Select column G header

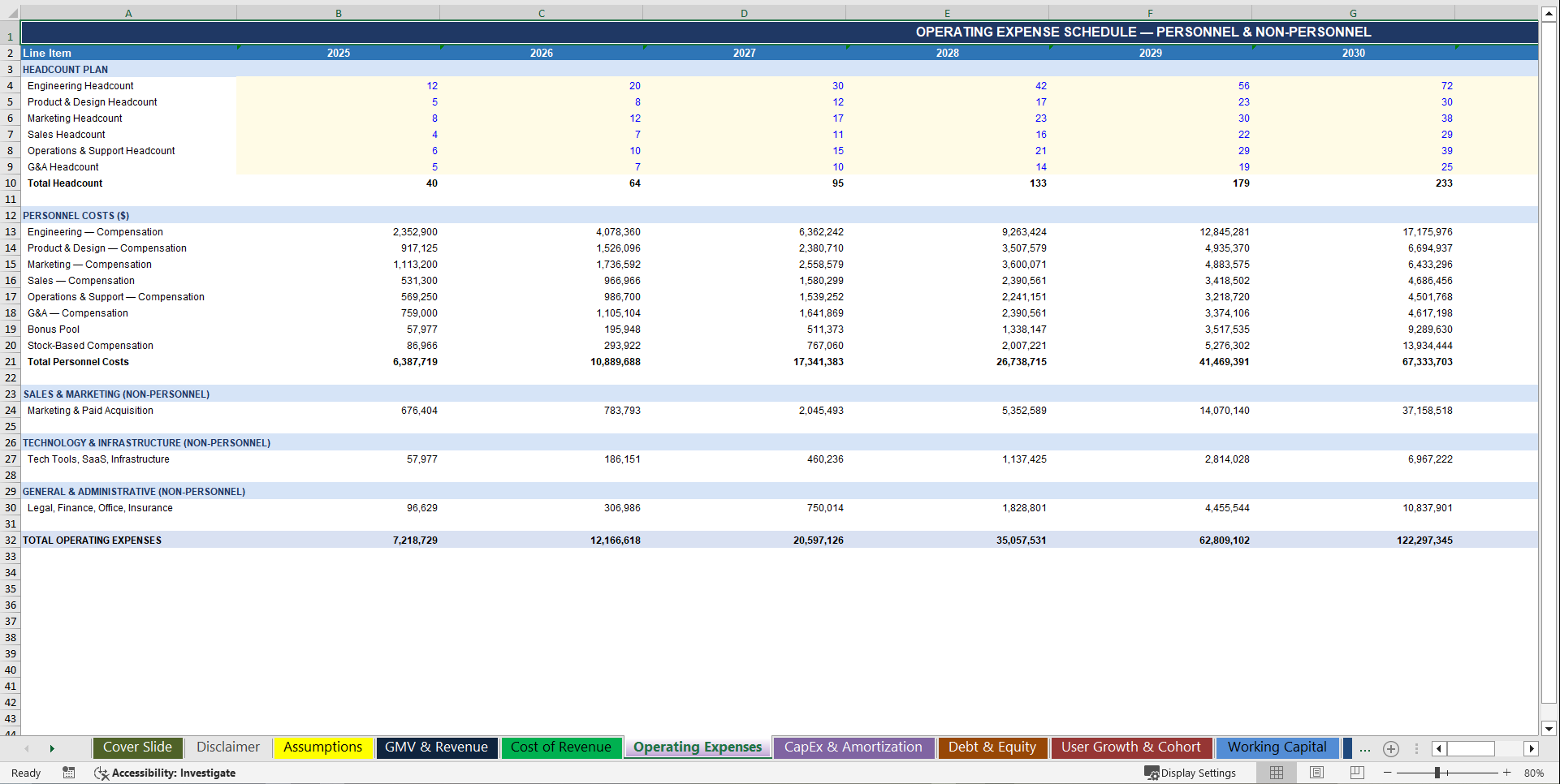[1352, 12]
